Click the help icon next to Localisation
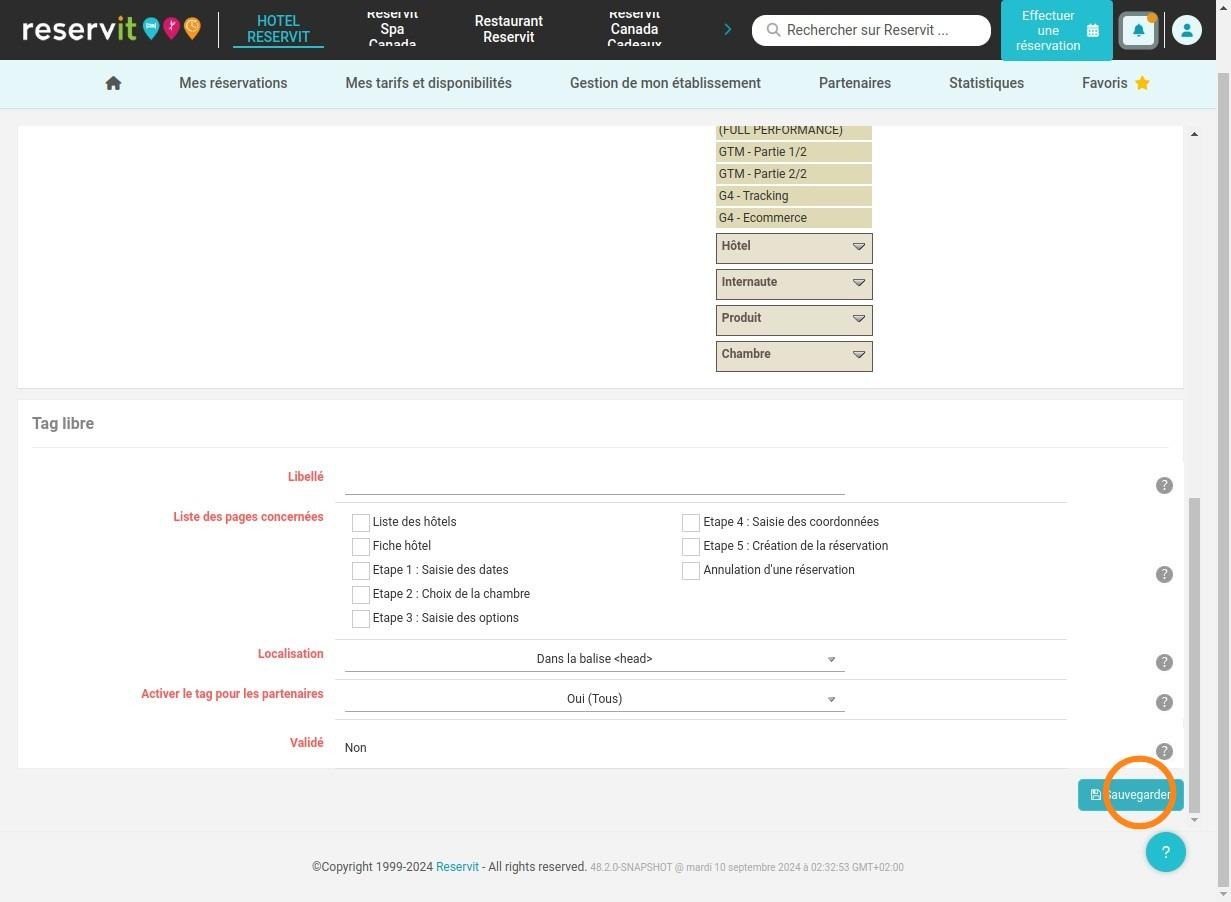The width and height of the screenshot is (1231, 902). [1164, 662]
